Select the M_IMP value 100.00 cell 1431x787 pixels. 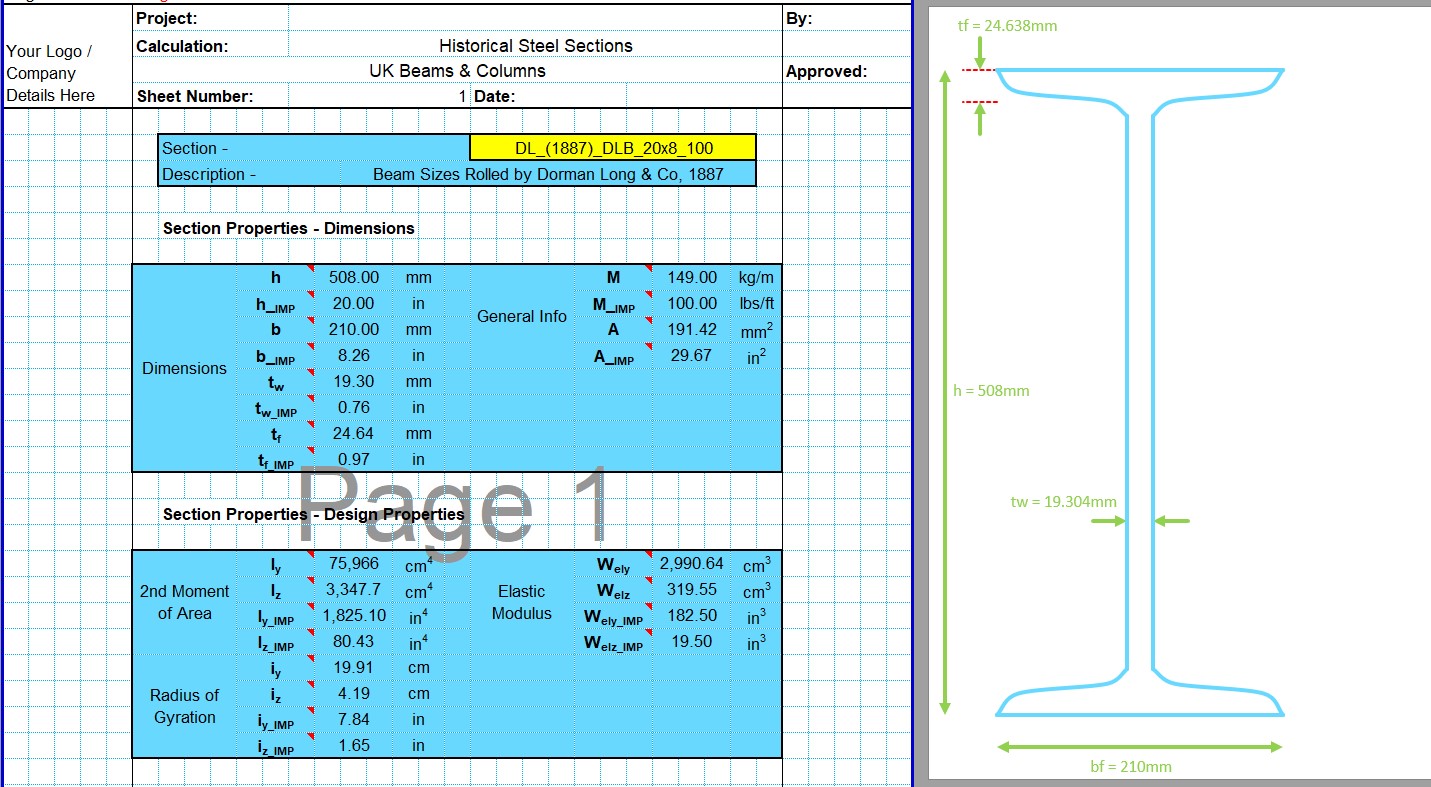tap(693, 303)
